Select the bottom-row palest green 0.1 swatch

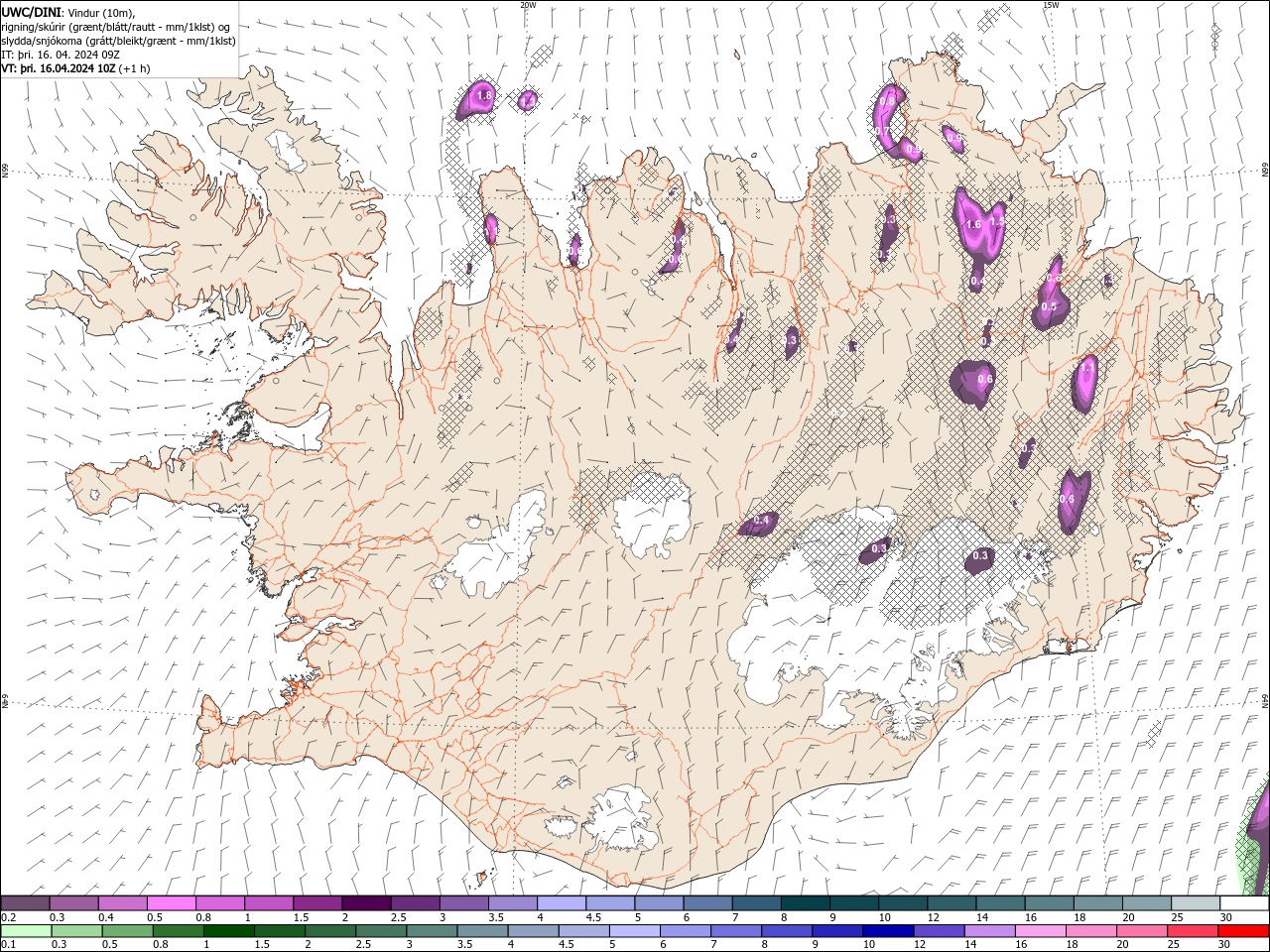pos(27,931)
